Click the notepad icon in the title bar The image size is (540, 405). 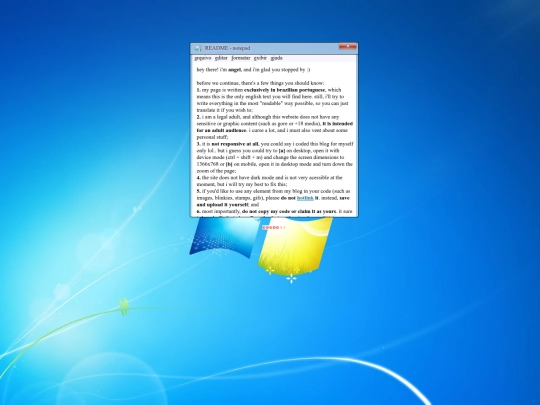click(x=198, y=48)
